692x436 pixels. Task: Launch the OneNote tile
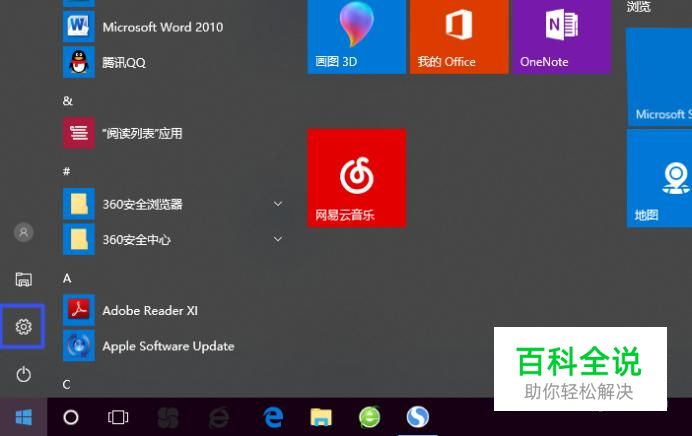pyautogui.click(x=561, y=36)
